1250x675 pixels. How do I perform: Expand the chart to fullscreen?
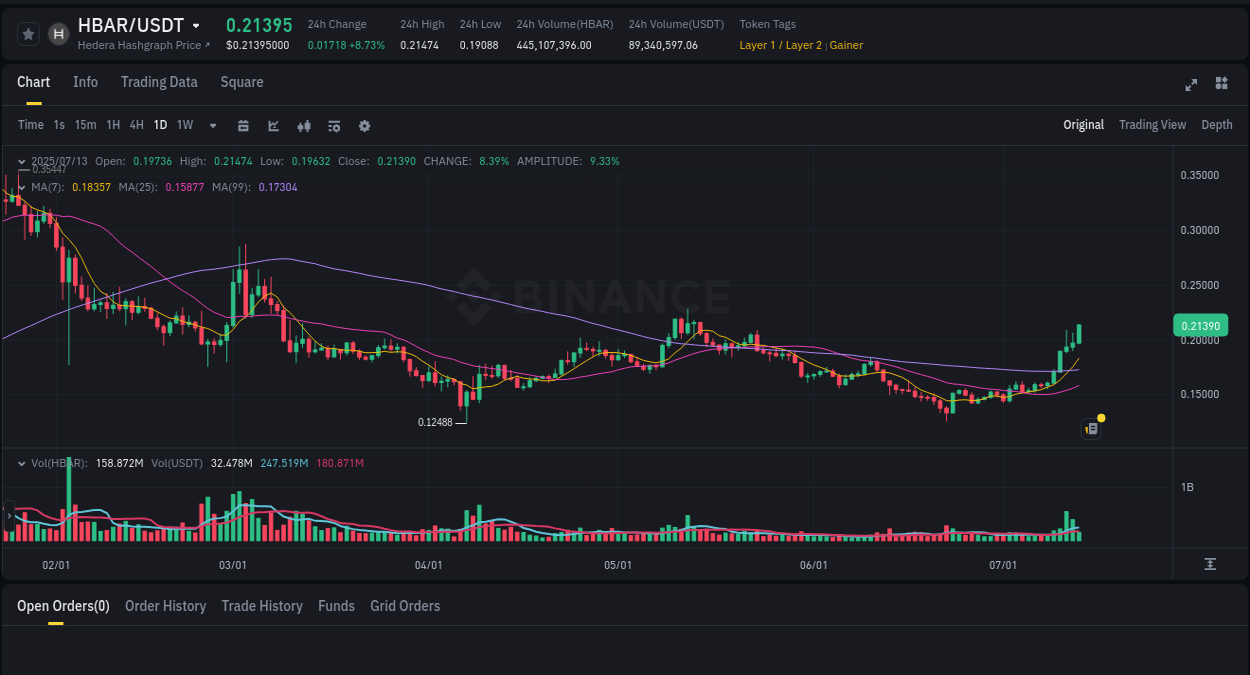[x=1190, y=85]
